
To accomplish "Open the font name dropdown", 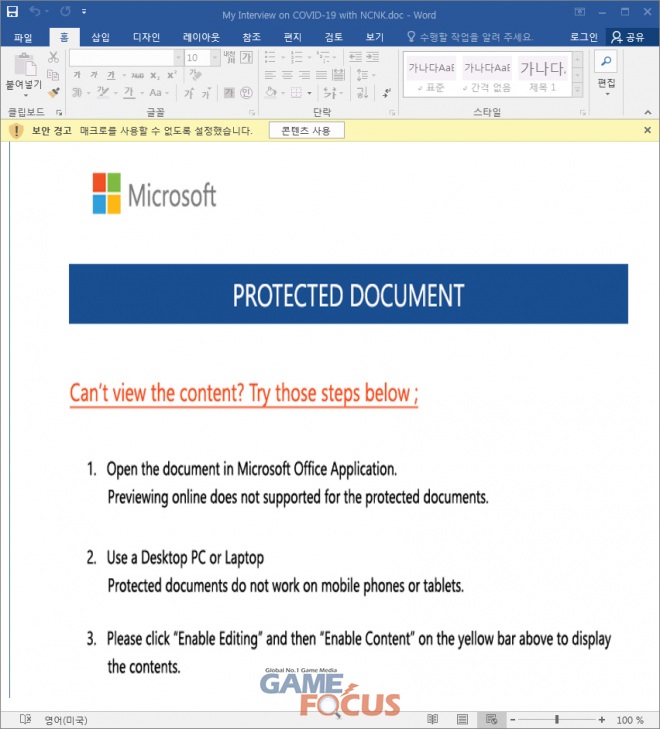I will (x=176, y=58).
